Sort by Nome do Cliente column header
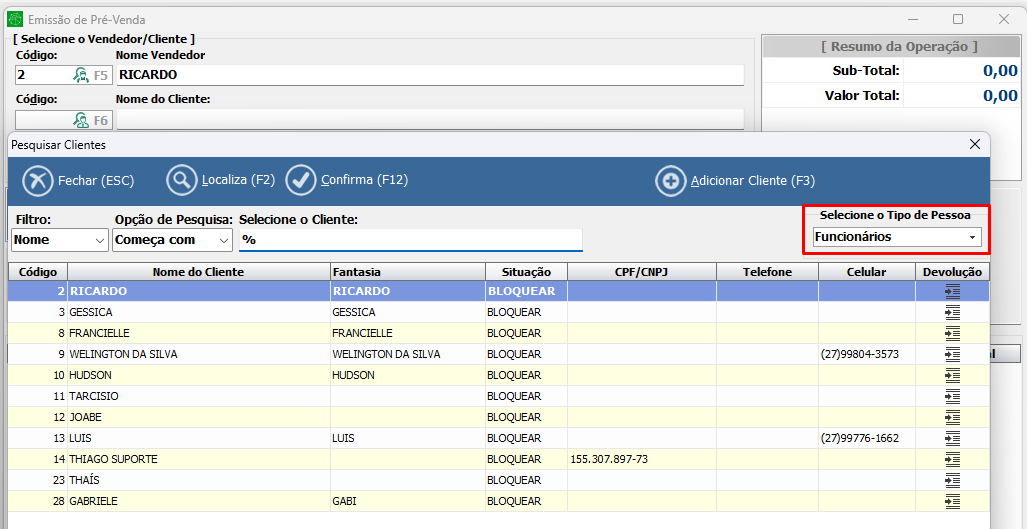 pyautogui.click(x=198, y=272)
